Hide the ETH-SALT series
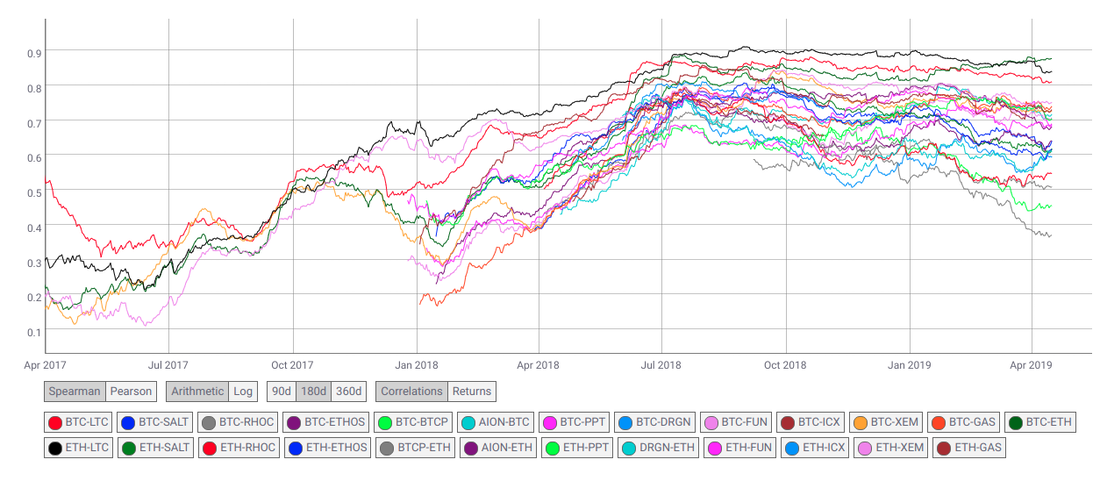The height and width of the screenshot is (481, 1100). click(154, 447)
